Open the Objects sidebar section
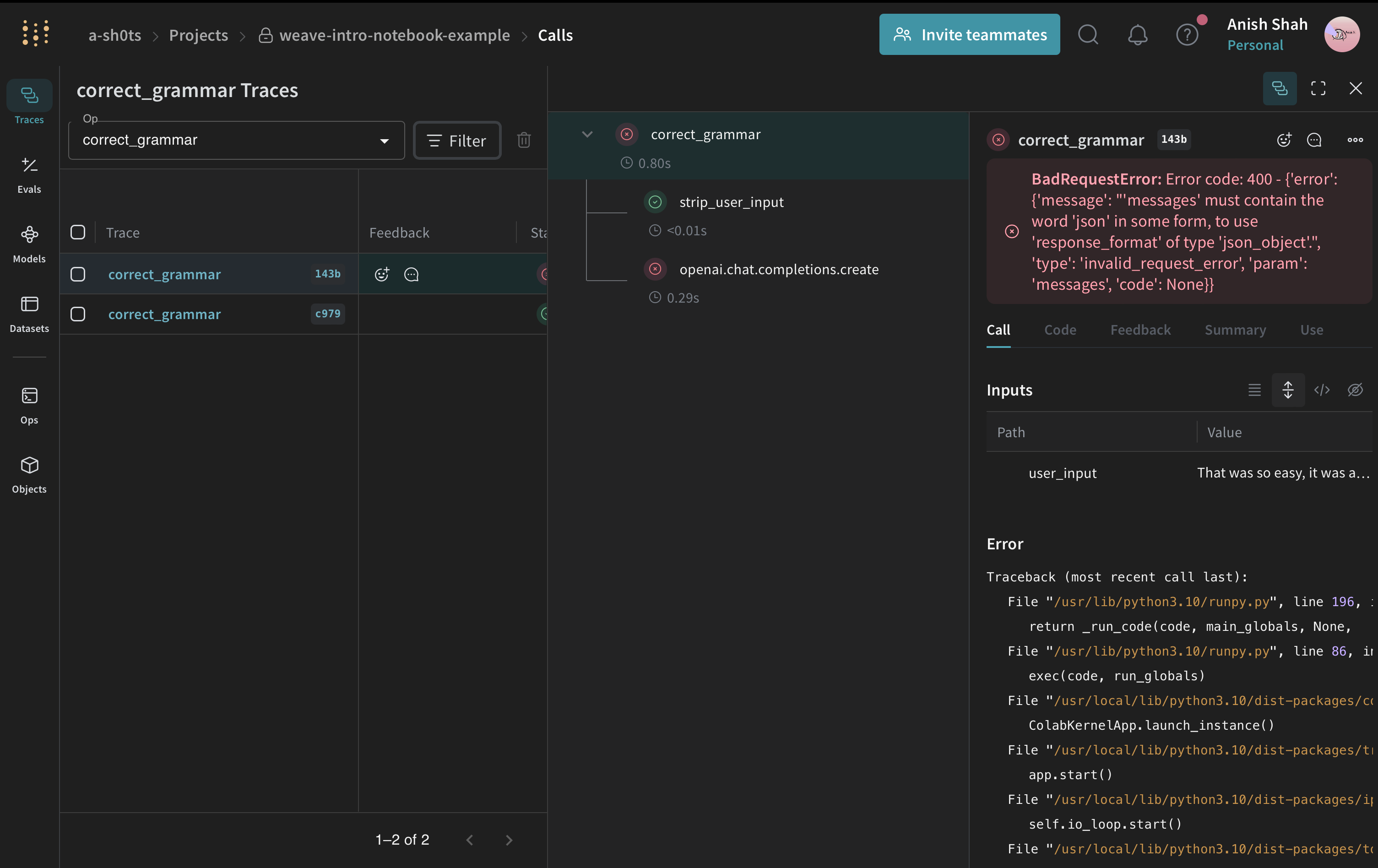This screenshot has height=868, width=1378. click(x=29, y=475)
